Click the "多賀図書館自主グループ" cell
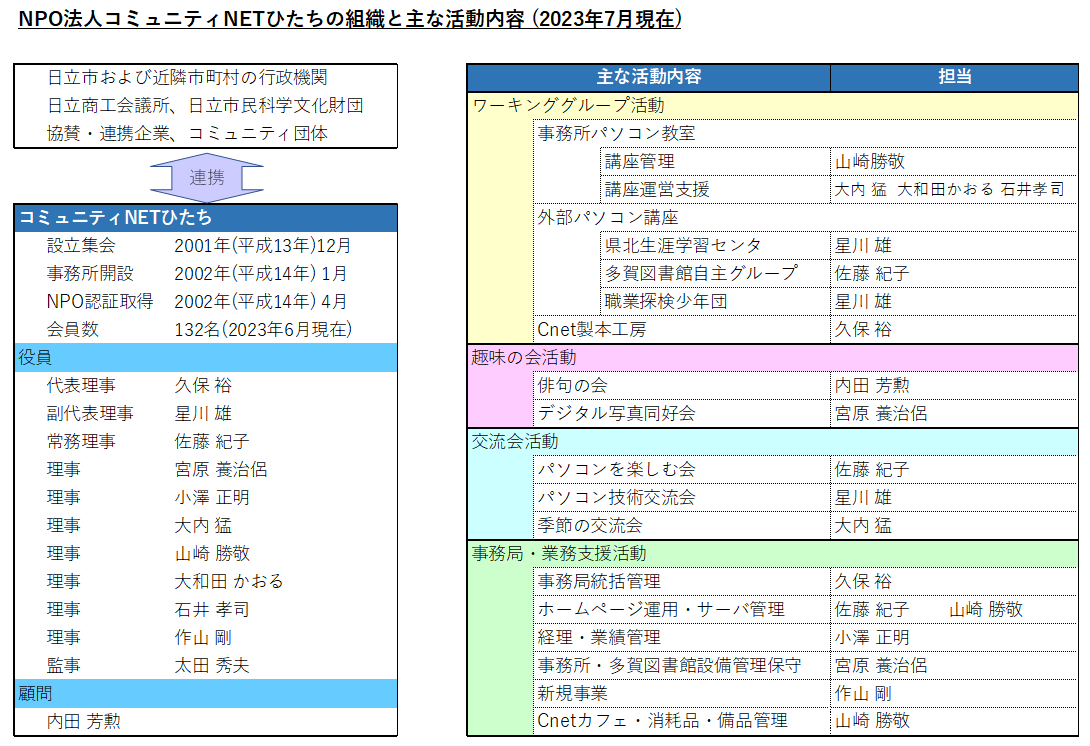 coord(715,273)
